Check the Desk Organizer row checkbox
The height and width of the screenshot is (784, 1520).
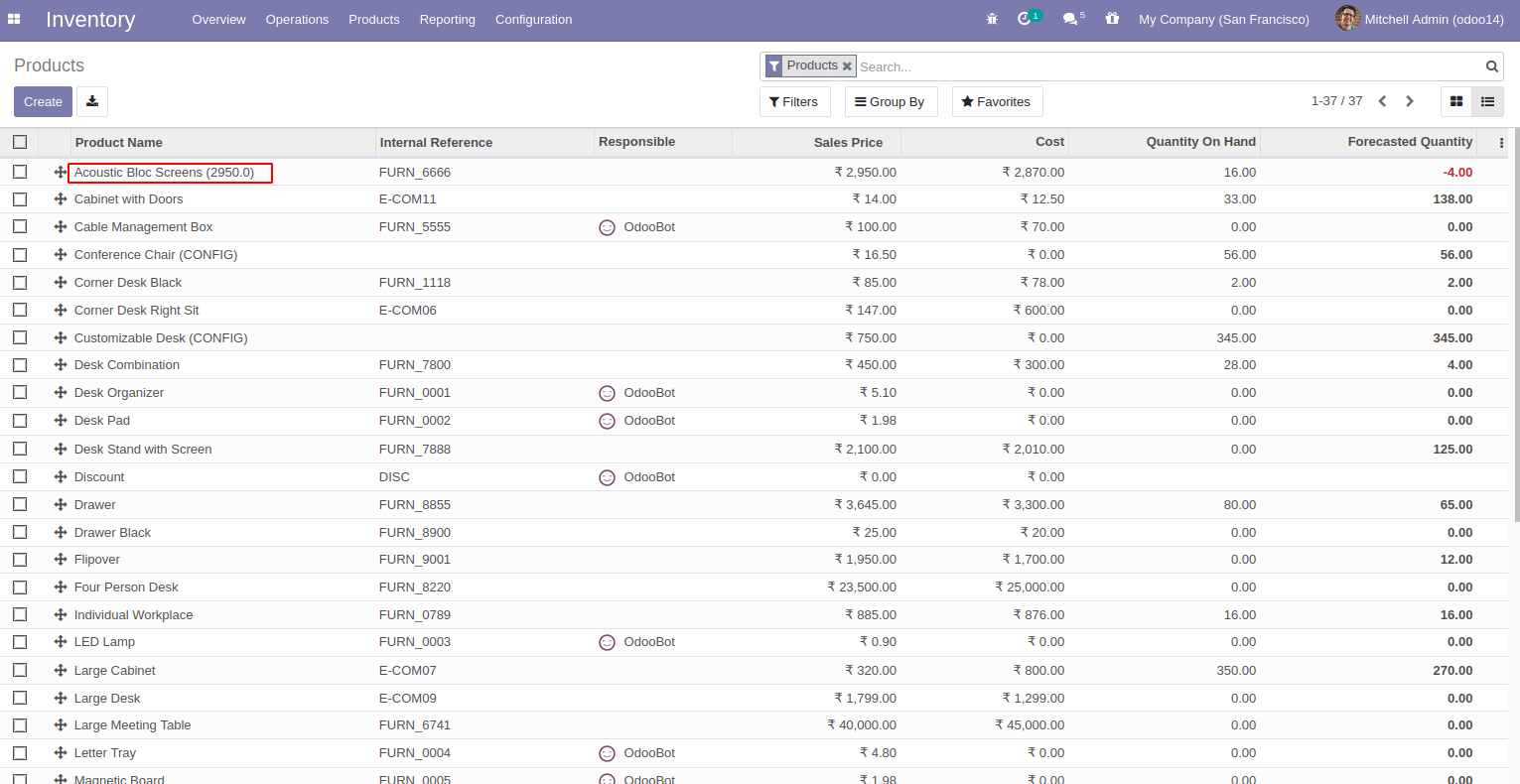20,392
